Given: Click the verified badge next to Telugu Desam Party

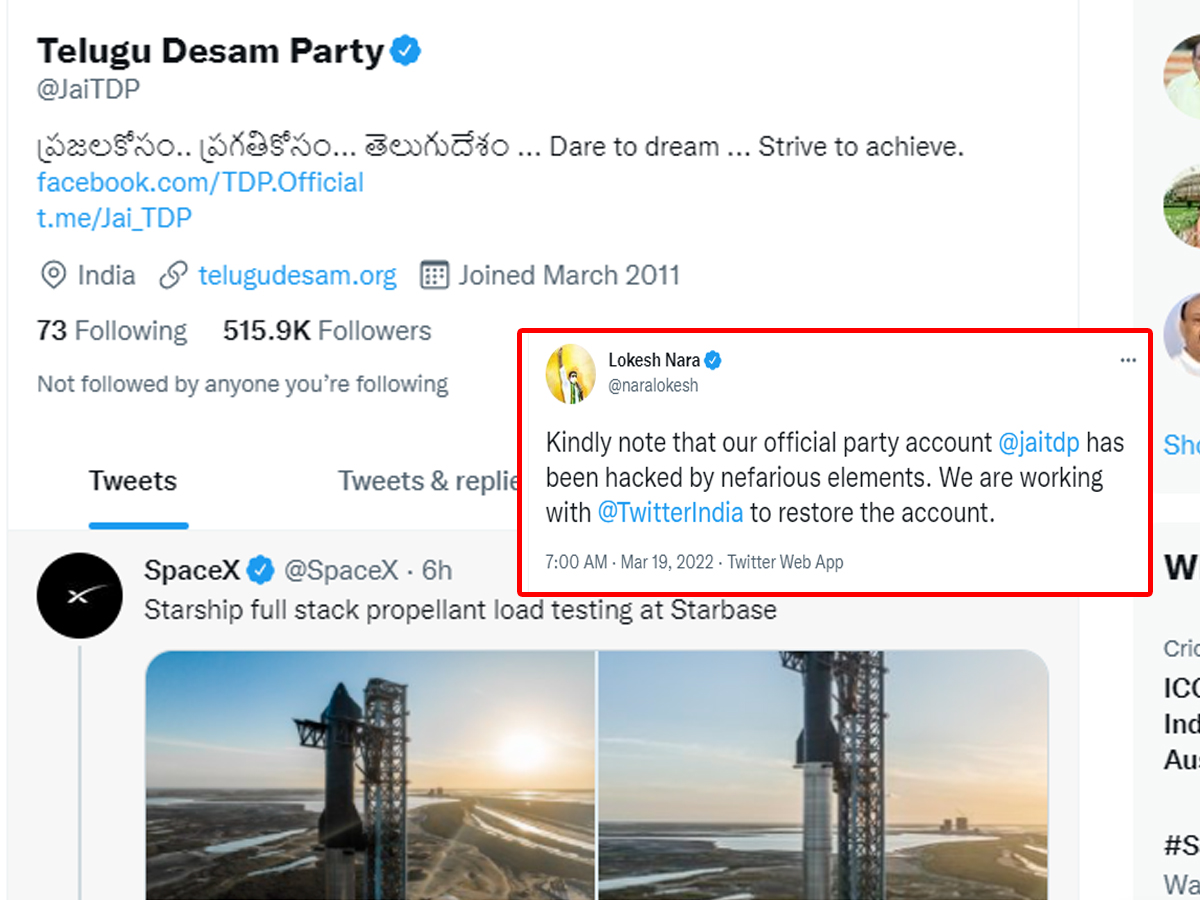Looking at the screenshot, I should pyautogui.click(x=406, y=50).
